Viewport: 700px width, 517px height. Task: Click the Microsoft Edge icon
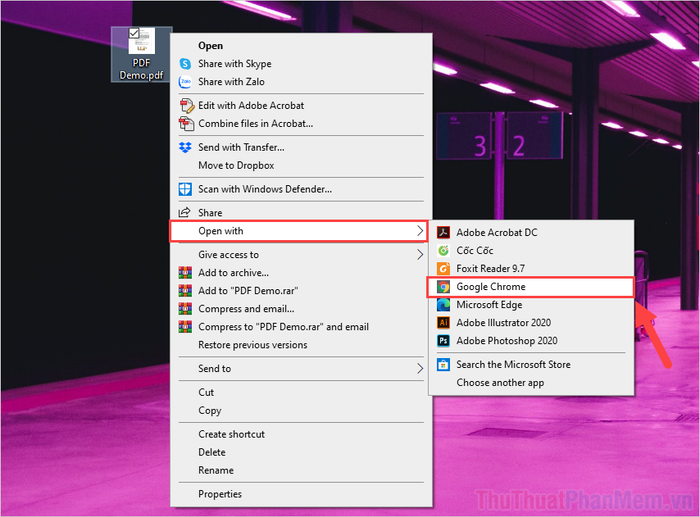443,305
